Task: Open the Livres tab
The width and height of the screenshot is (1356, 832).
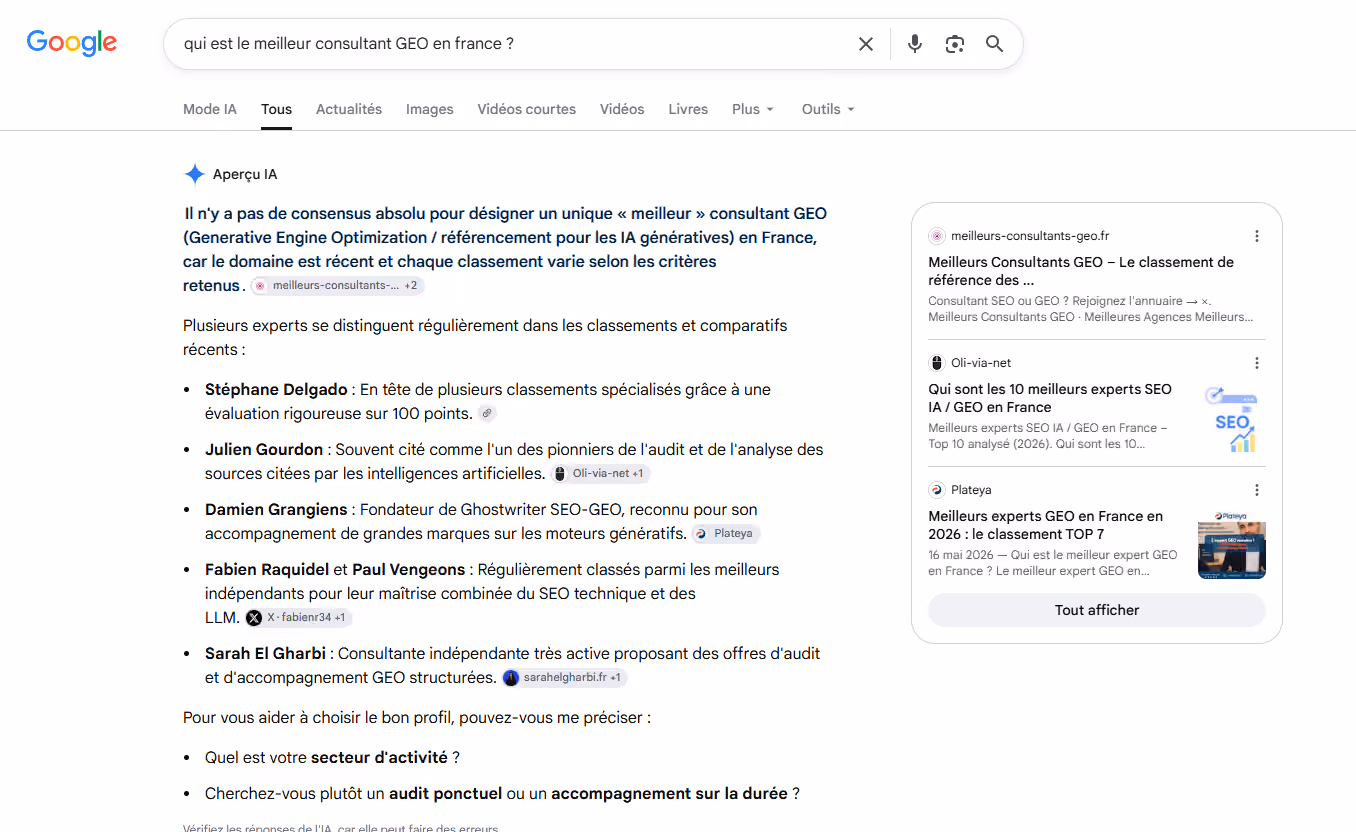Action: point(688,109)
